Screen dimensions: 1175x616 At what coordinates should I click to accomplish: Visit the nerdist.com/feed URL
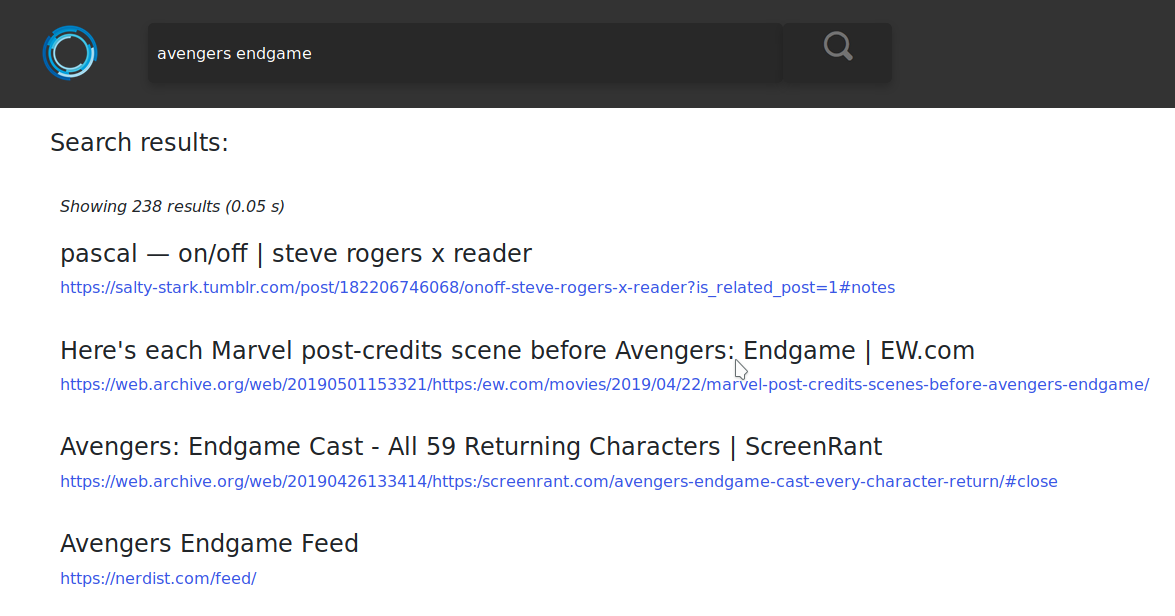coord(158,579)
